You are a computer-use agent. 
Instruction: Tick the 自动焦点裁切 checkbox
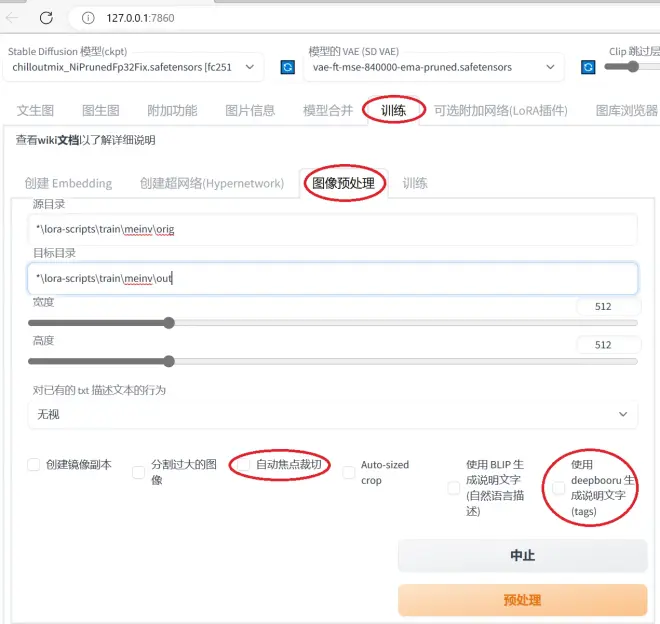(244, 464)
